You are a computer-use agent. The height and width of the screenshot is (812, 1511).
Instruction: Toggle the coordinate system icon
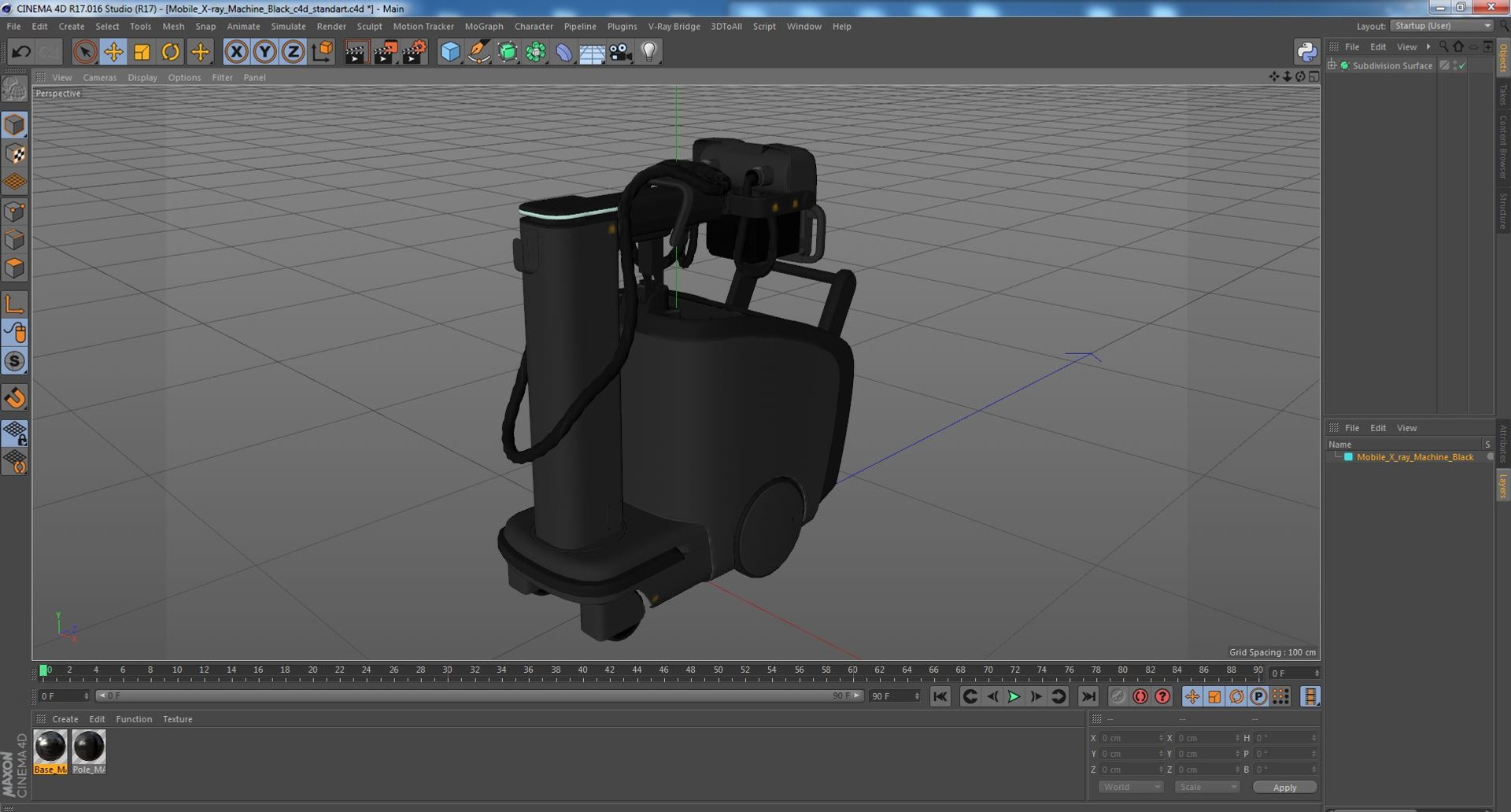[323, 52]
